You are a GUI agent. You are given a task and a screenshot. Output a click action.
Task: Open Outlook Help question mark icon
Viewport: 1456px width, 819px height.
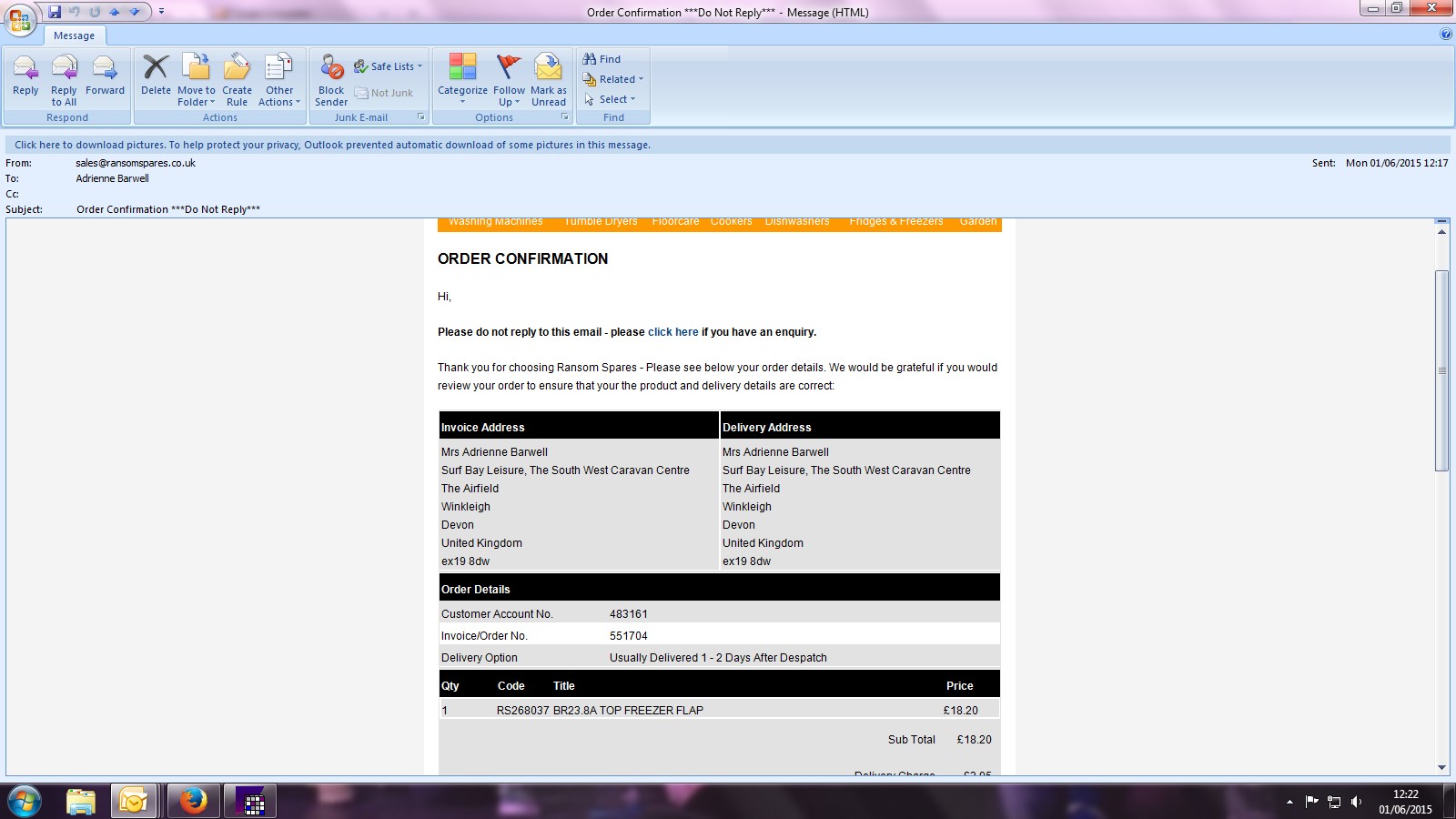pos(1446,35)
